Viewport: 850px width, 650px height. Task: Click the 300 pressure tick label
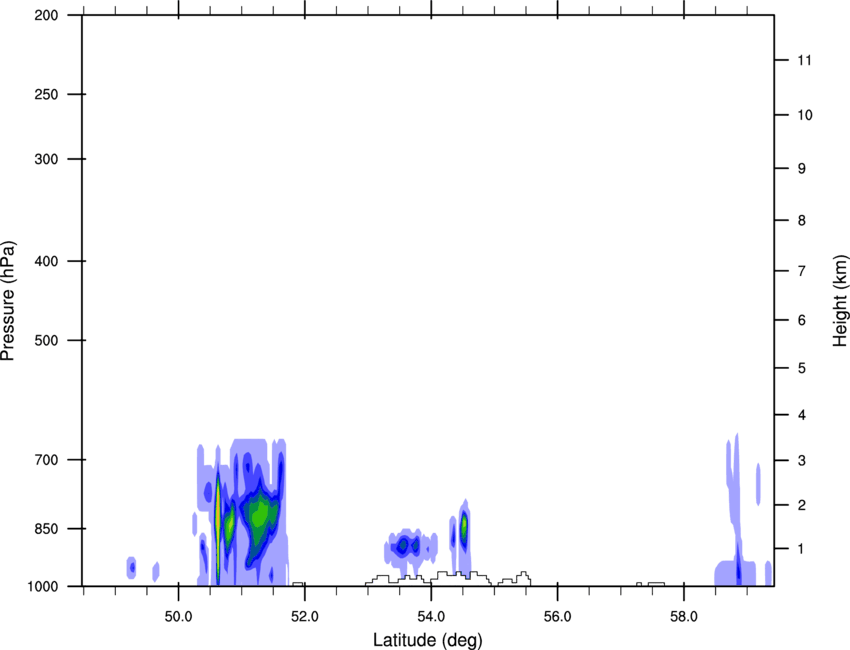[x=46, y=159]
